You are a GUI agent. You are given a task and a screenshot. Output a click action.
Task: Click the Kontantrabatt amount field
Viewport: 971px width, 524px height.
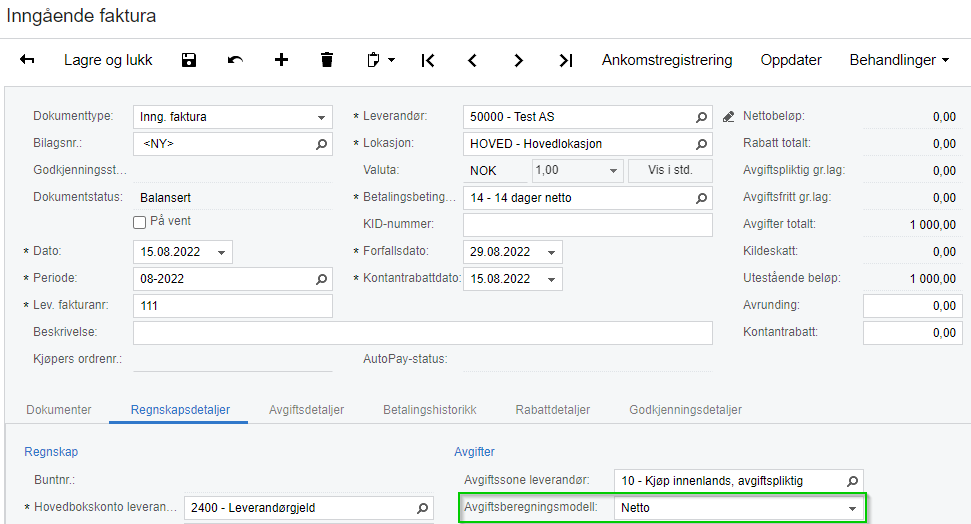pyautogui.click(x=912, y=333)
